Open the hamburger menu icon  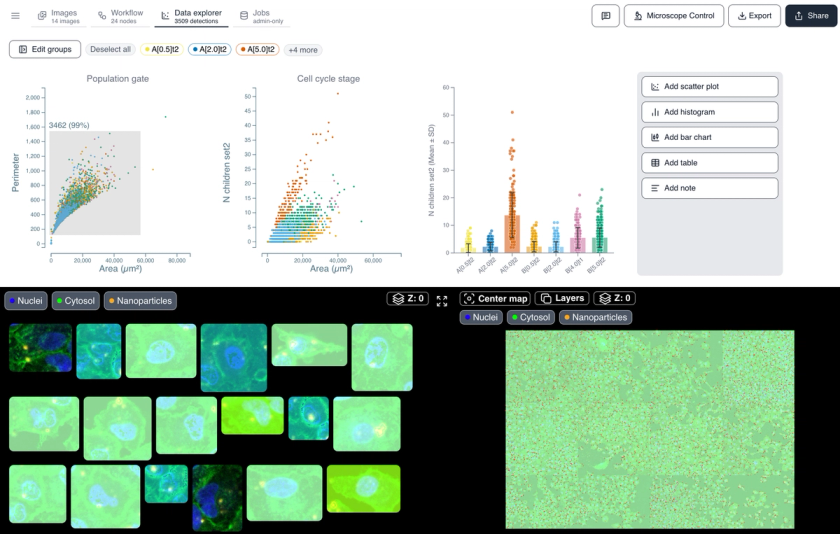[x=16, y=16]
